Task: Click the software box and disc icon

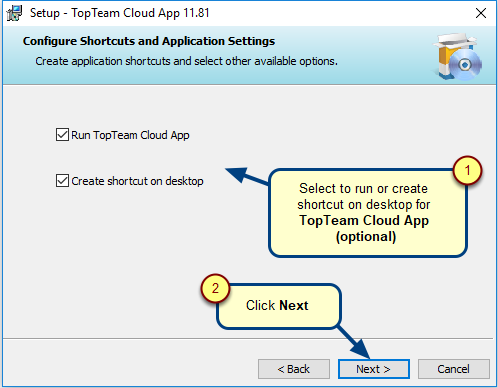Action: 458,56
